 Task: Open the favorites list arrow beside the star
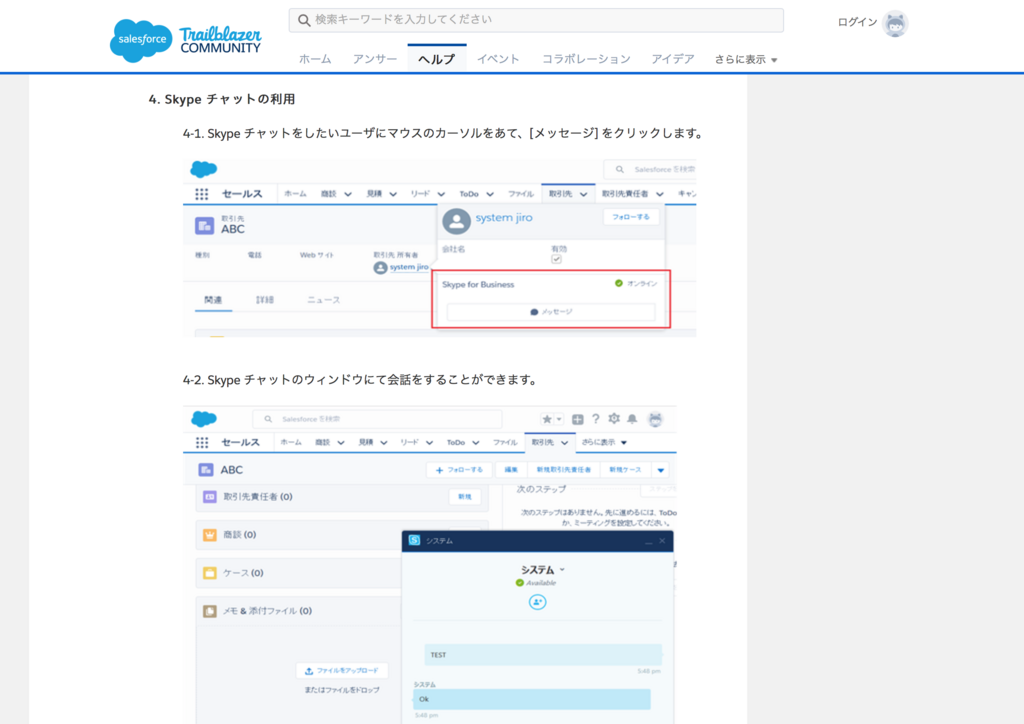click(559, 419)
